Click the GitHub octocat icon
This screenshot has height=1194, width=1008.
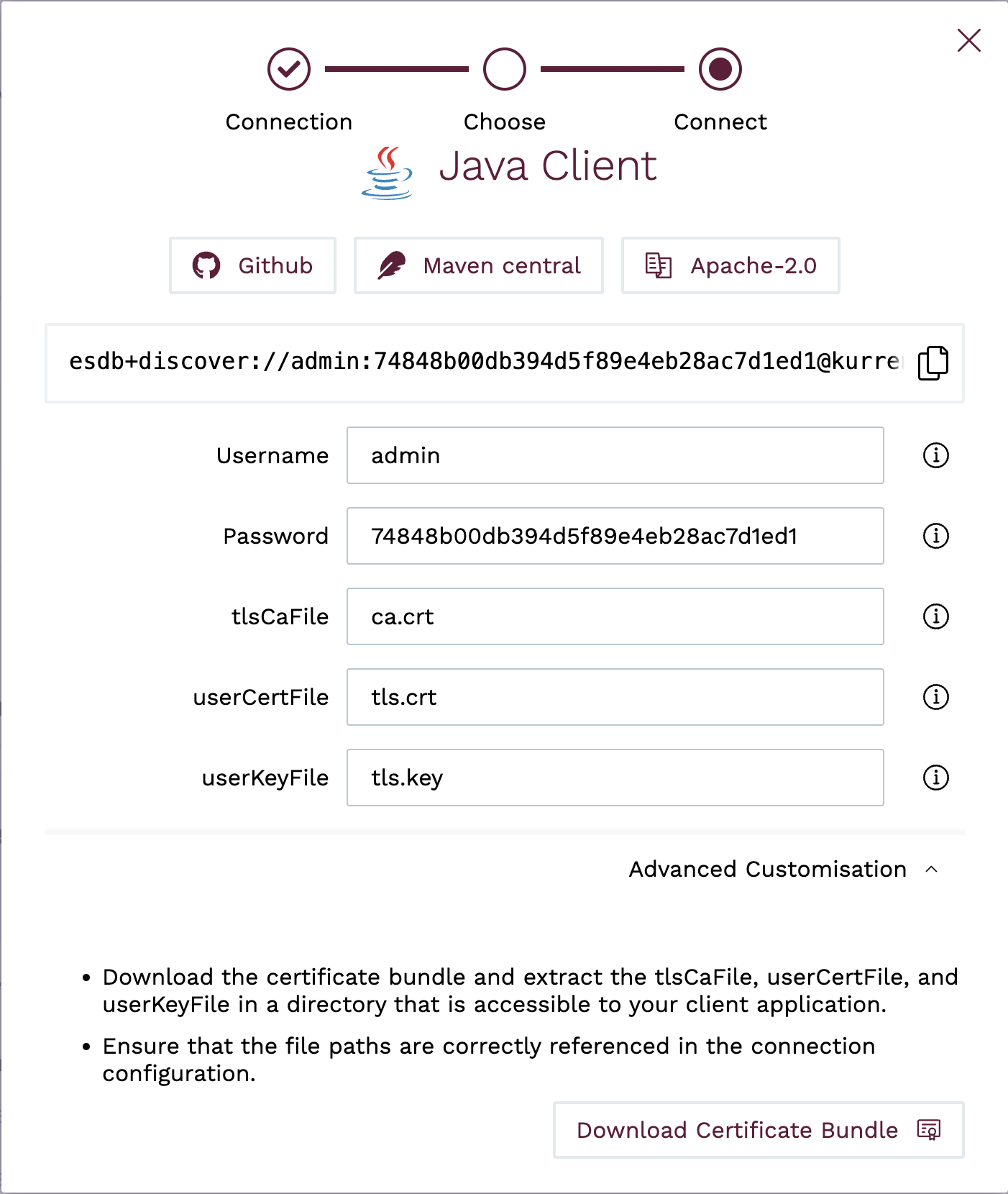coord(207,265)
